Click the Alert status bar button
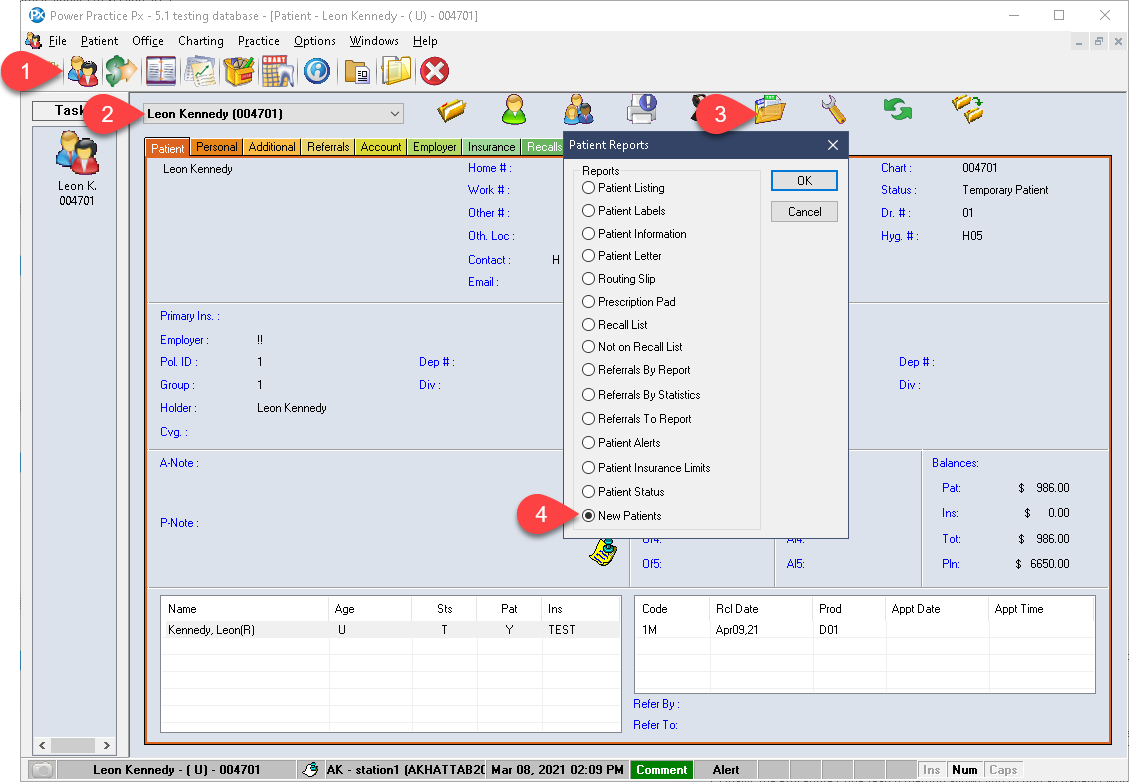This screenshot has width=1129, height=782. tap(726, 770)
